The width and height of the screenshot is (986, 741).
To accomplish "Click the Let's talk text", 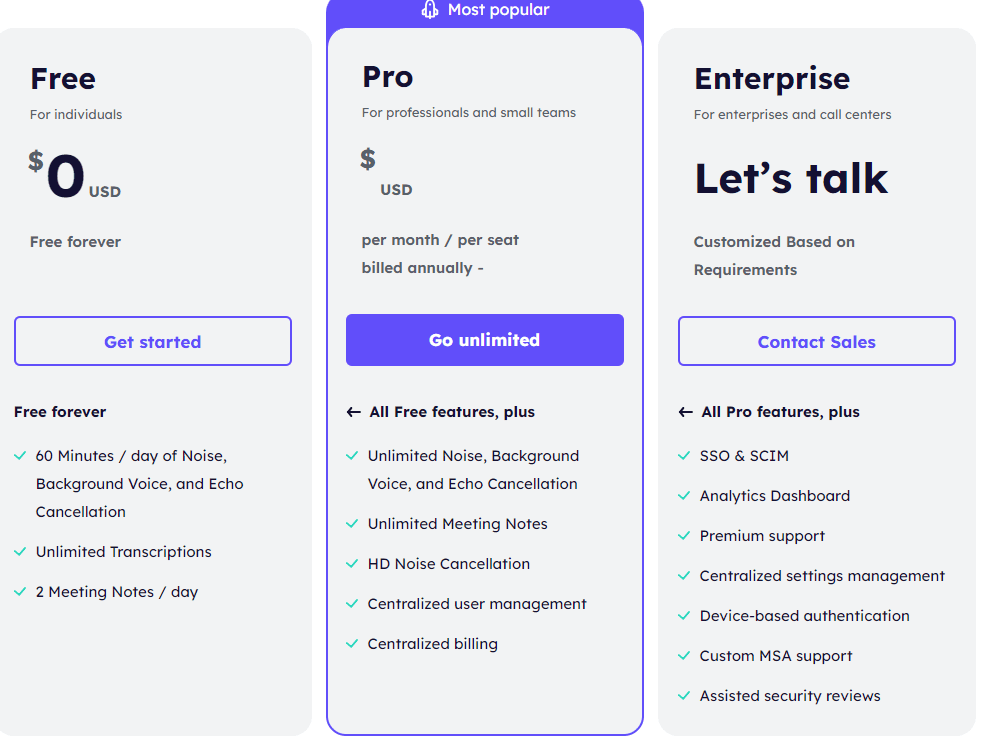I will point(791,178).
